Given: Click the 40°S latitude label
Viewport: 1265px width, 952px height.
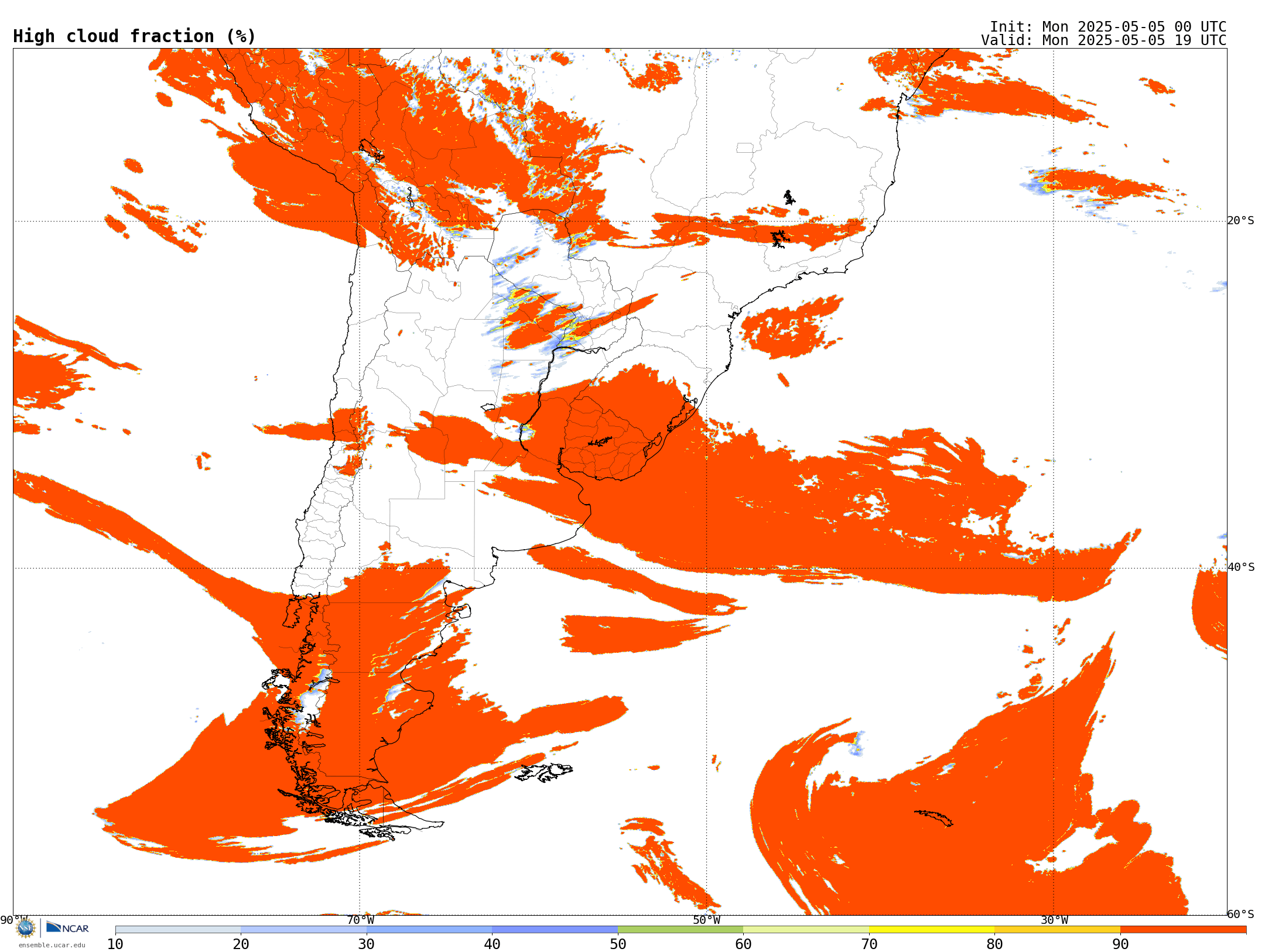Looking at the screenshot, I should (x=1241, y=567).
